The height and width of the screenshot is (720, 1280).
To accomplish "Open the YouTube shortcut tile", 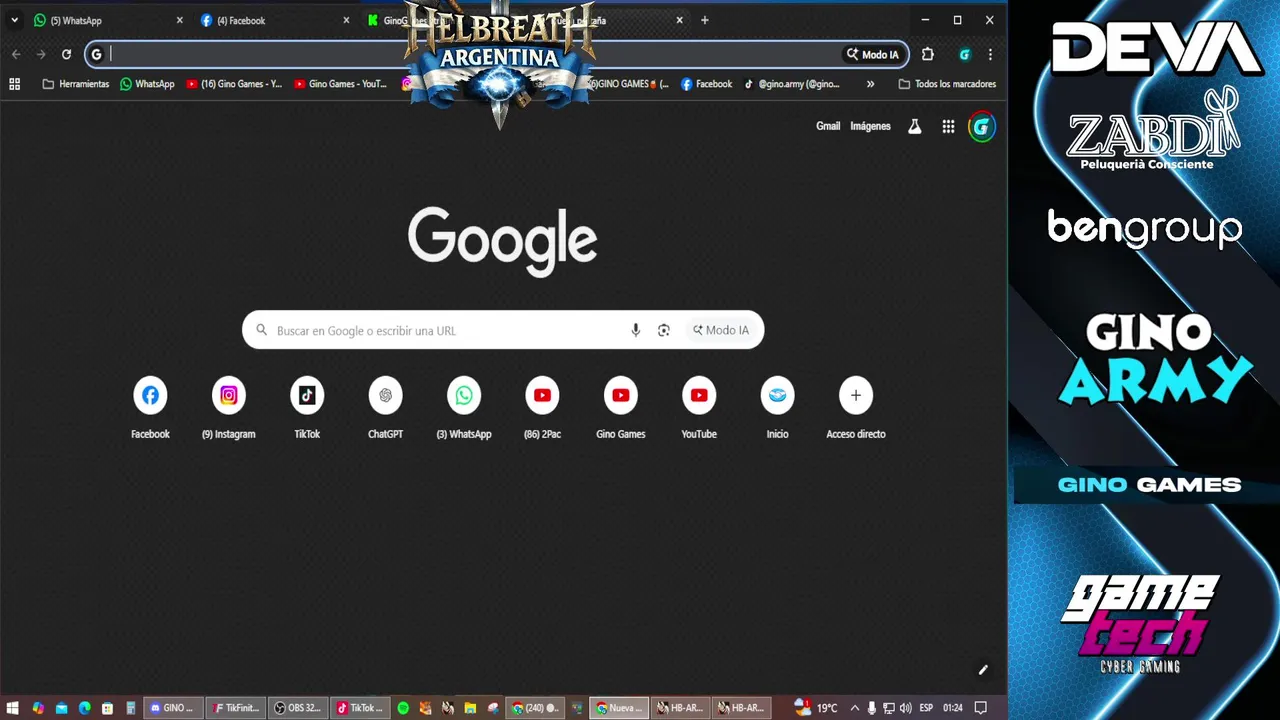I will click(x=699, y=409).
